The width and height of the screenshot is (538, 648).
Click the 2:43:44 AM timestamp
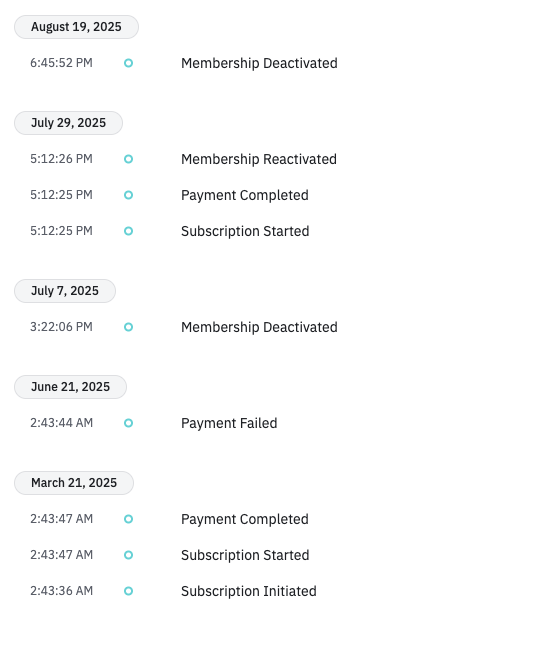(x=62, y=423)
